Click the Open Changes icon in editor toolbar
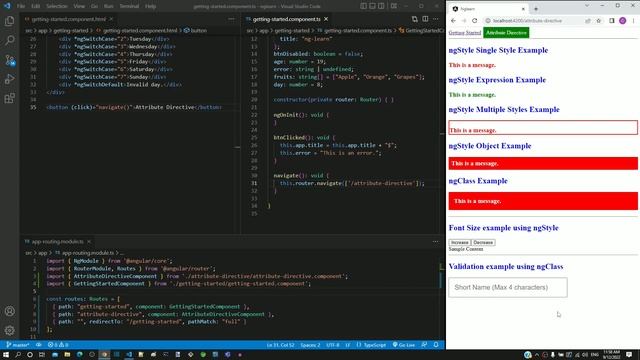 415,19
